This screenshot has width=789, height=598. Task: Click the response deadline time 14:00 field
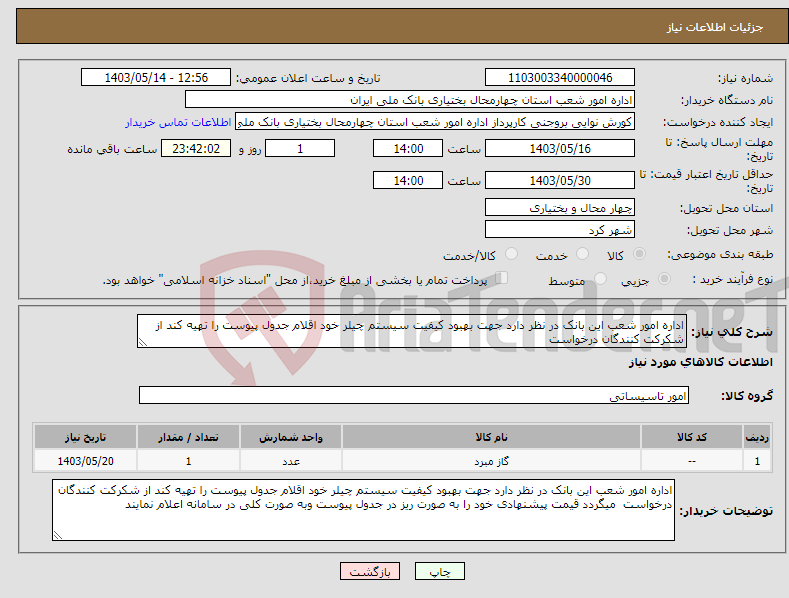[408, 148]
